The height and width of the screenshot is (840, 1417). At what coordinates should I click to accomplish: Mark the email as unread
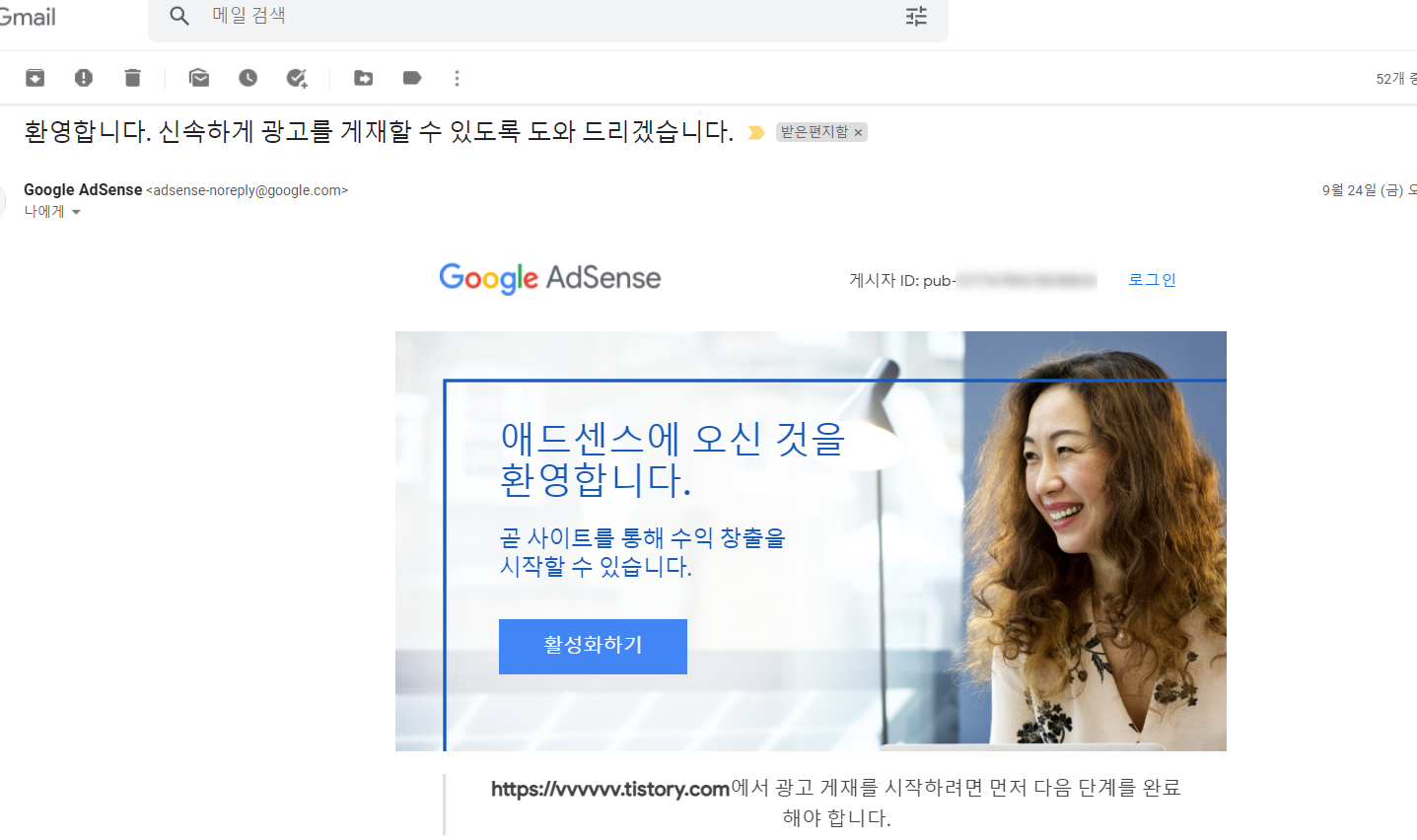pyautogui.click(x=199, y=78)
